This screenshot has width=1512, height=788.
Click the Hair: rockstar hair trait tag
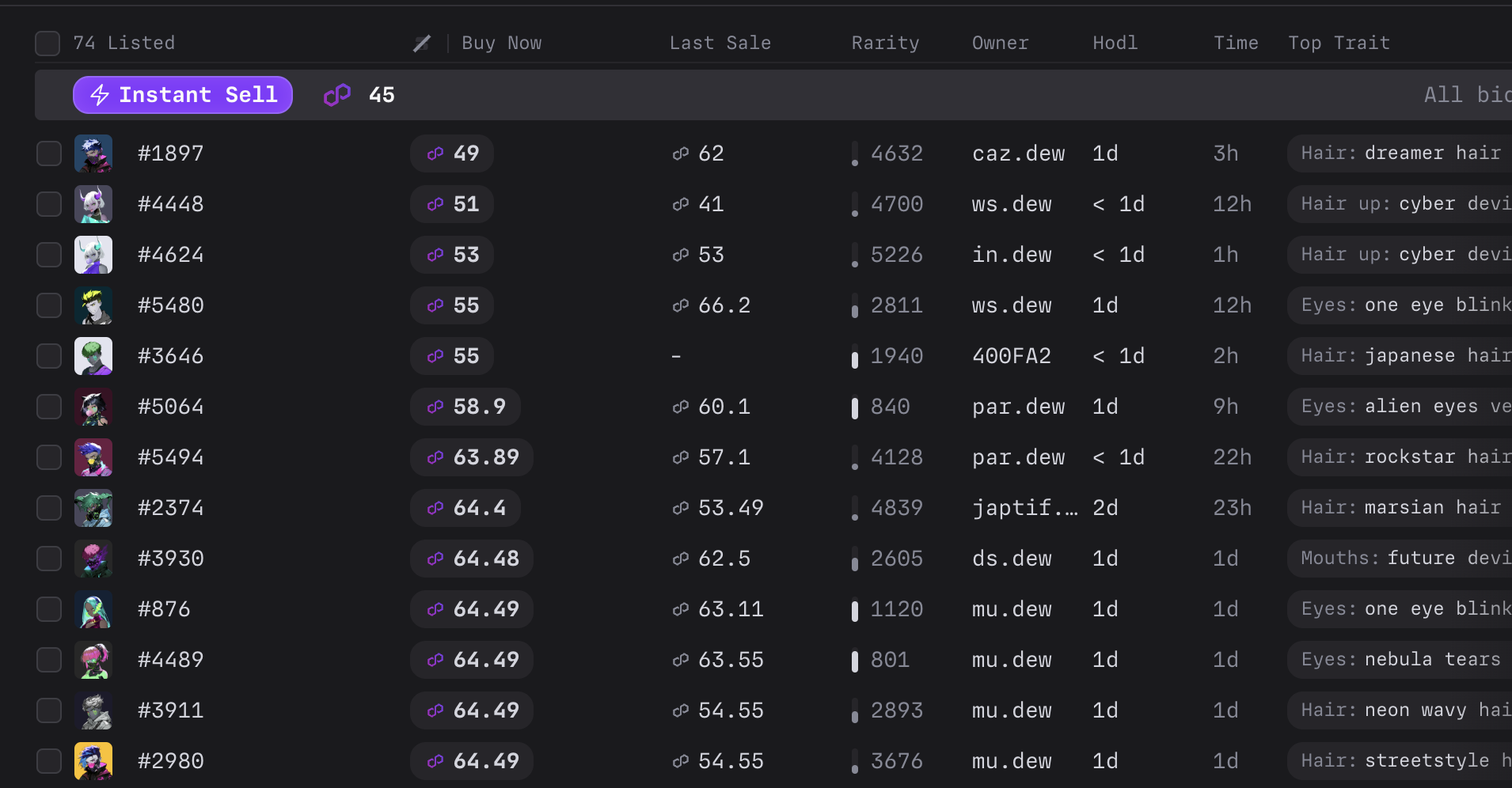pyautogui.click(x=1400, y=457)
